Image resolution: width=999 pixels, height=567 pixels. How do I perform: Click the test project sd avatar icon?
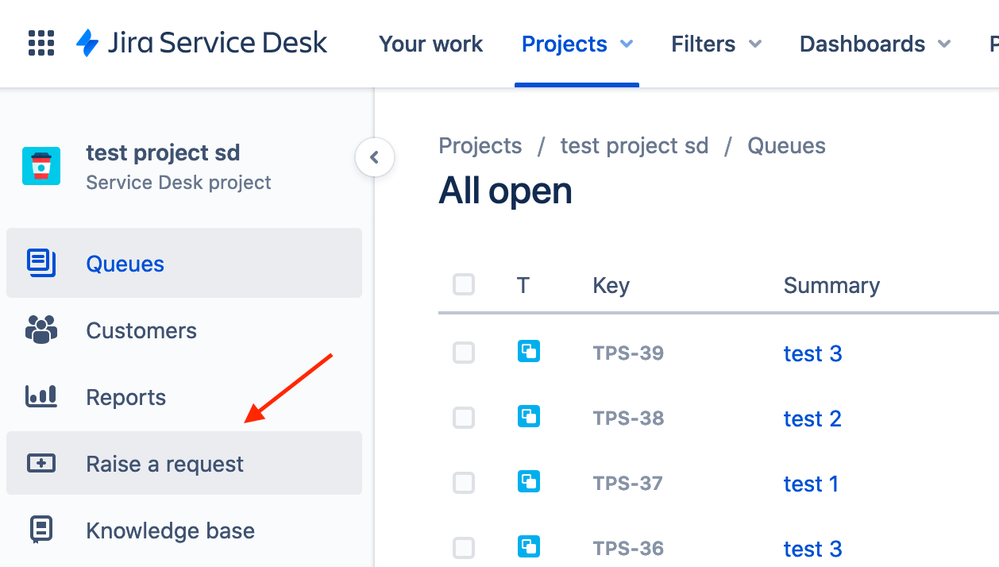click(x=41, y=166)
